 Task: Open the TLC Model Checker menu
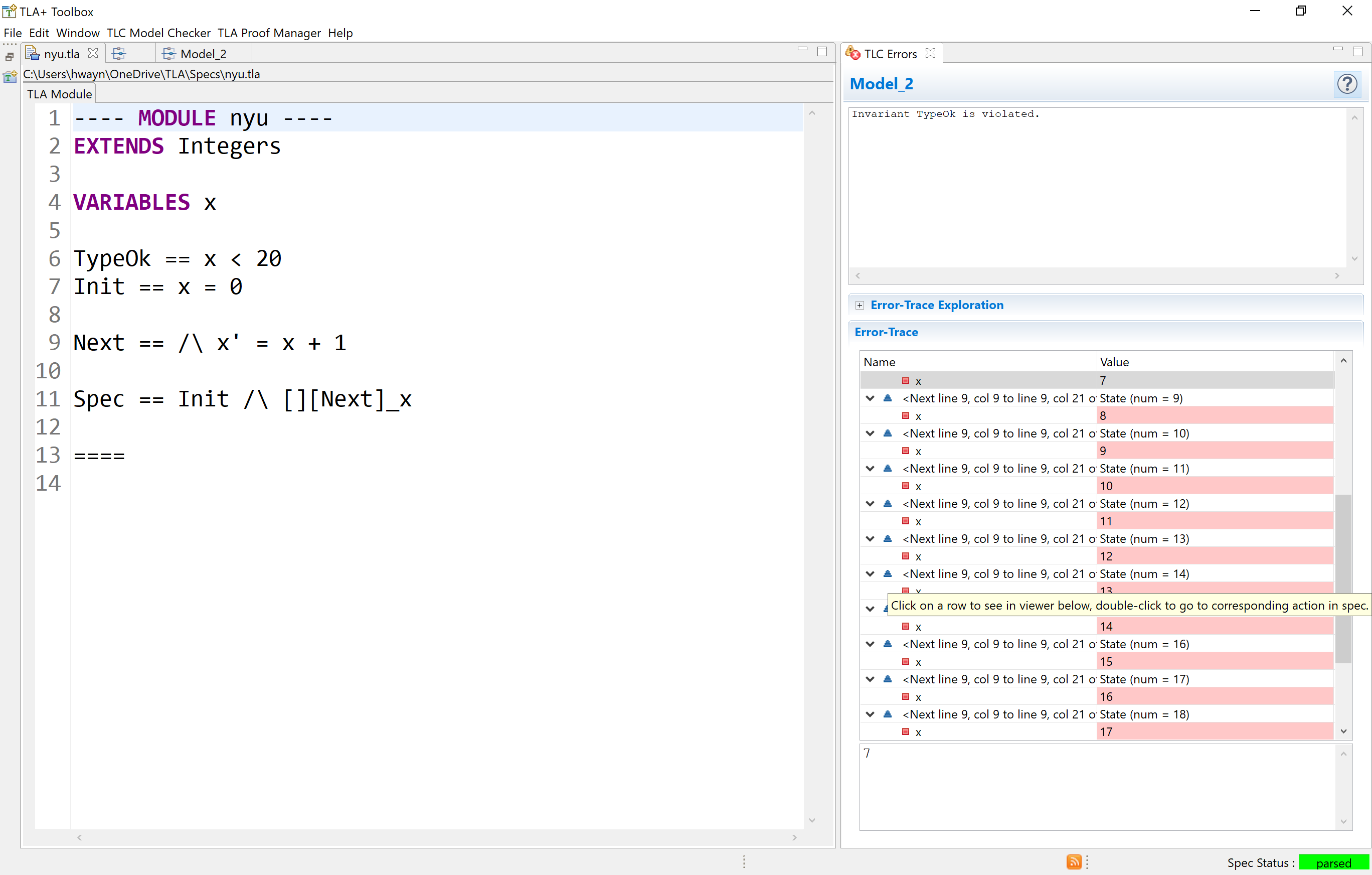[158, 33]
